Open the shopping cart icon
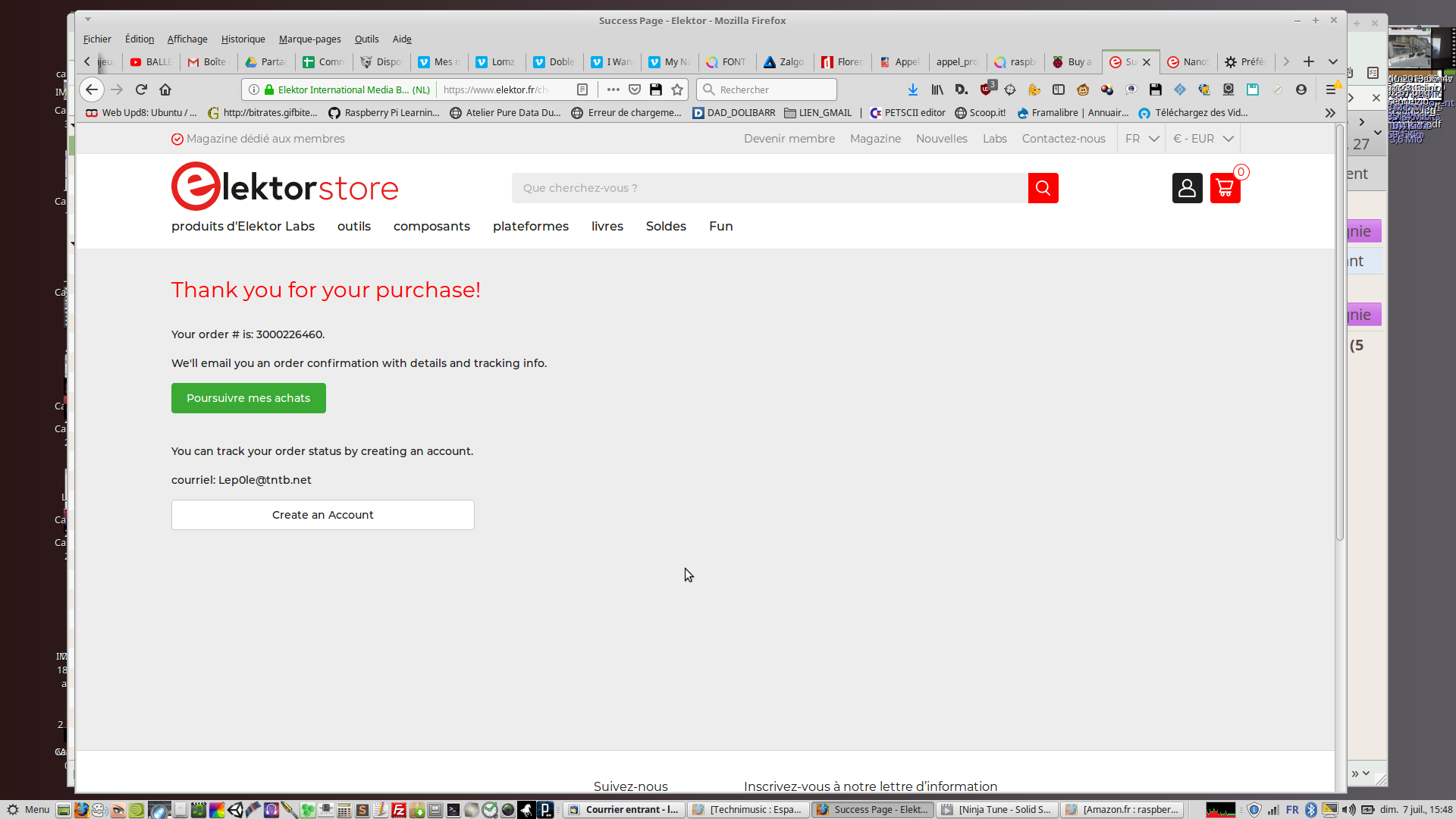Image resolution: width=1456 pixels, height=819 pixels. [1225, 188]
